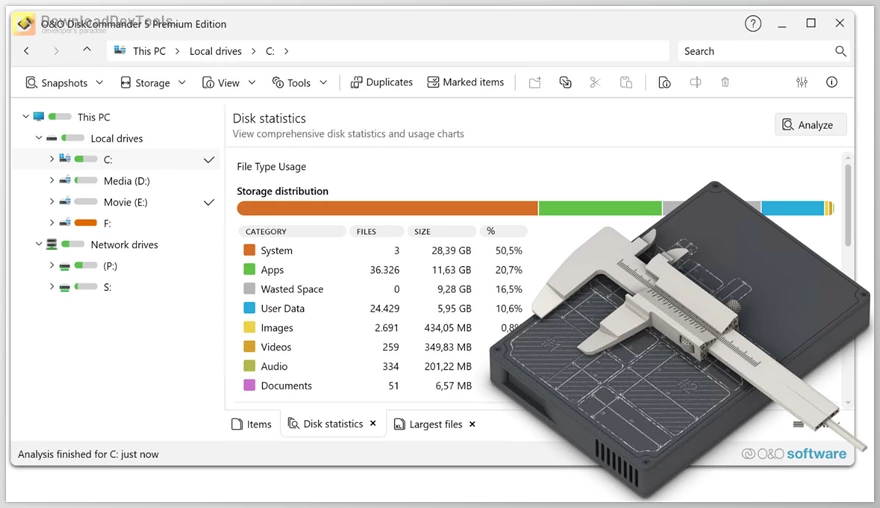Close the Disk statistics tab
This screenshot has height=508, width=880.
[x=373, y=424]
